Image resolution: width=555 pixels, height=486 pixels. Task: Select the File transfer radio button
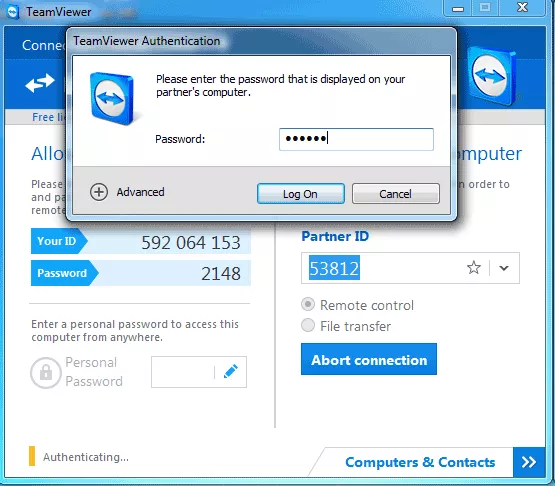(x=308, y=325)
